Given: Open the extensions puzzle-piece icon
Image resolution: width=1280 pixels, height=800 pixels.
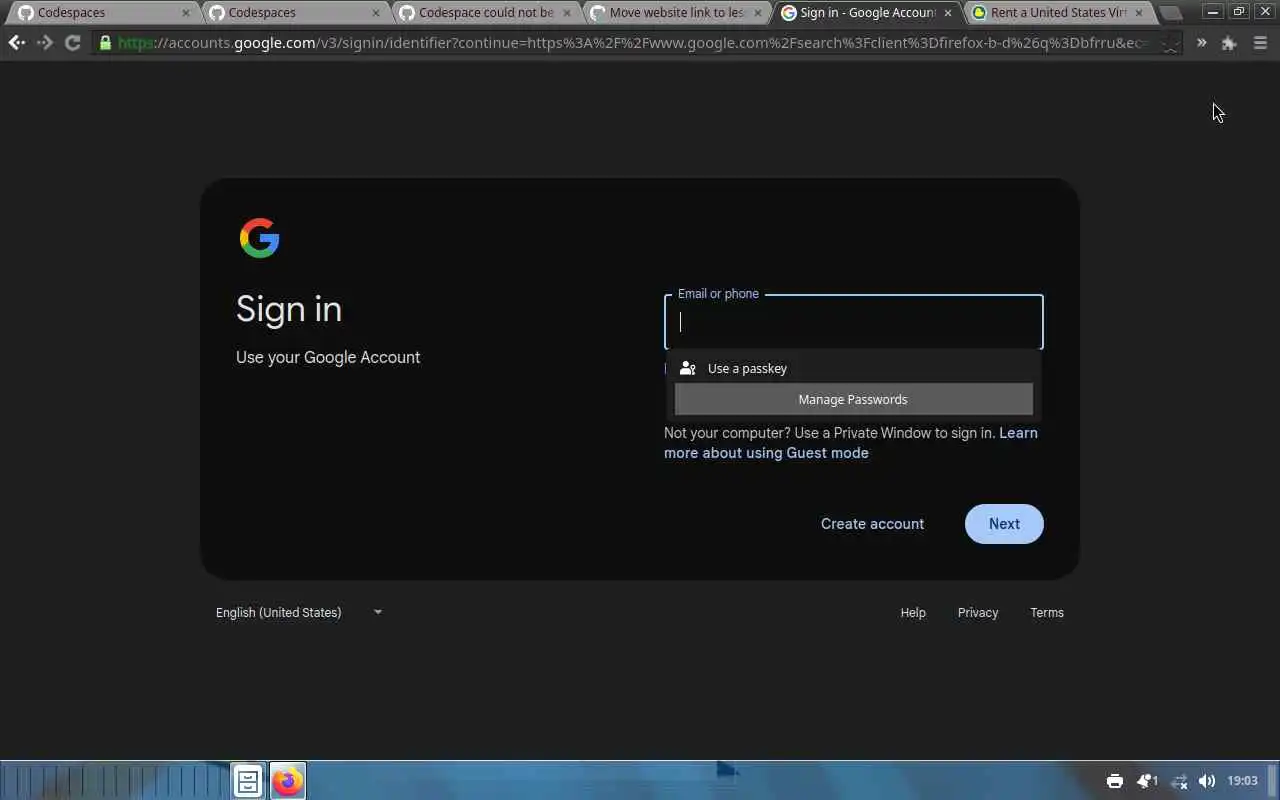Looking at the screenshot, I should (1229, 43).
